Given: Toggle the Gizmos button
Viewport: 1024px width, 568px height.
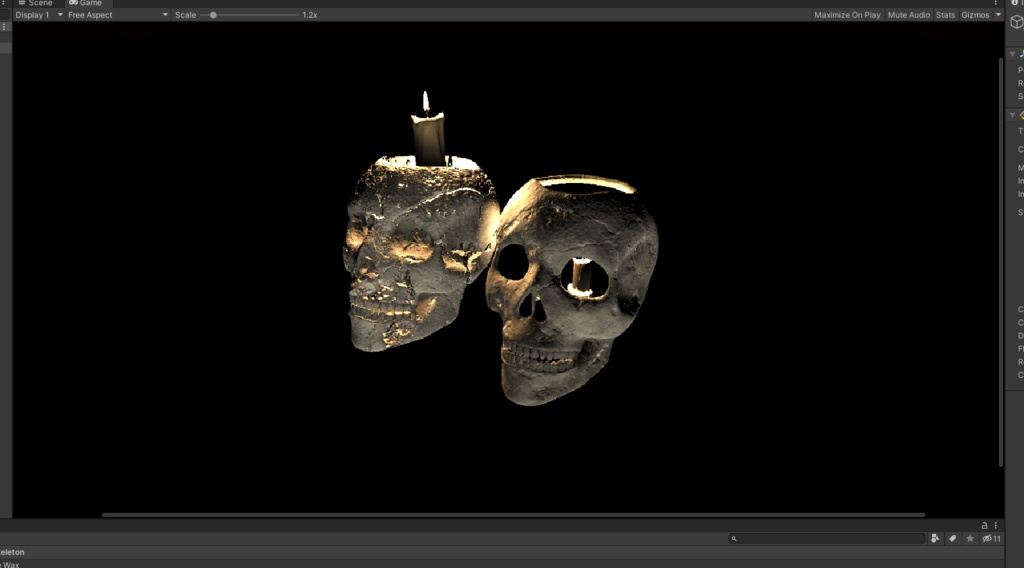Looking at the screenshot, I should pos(975,15).
